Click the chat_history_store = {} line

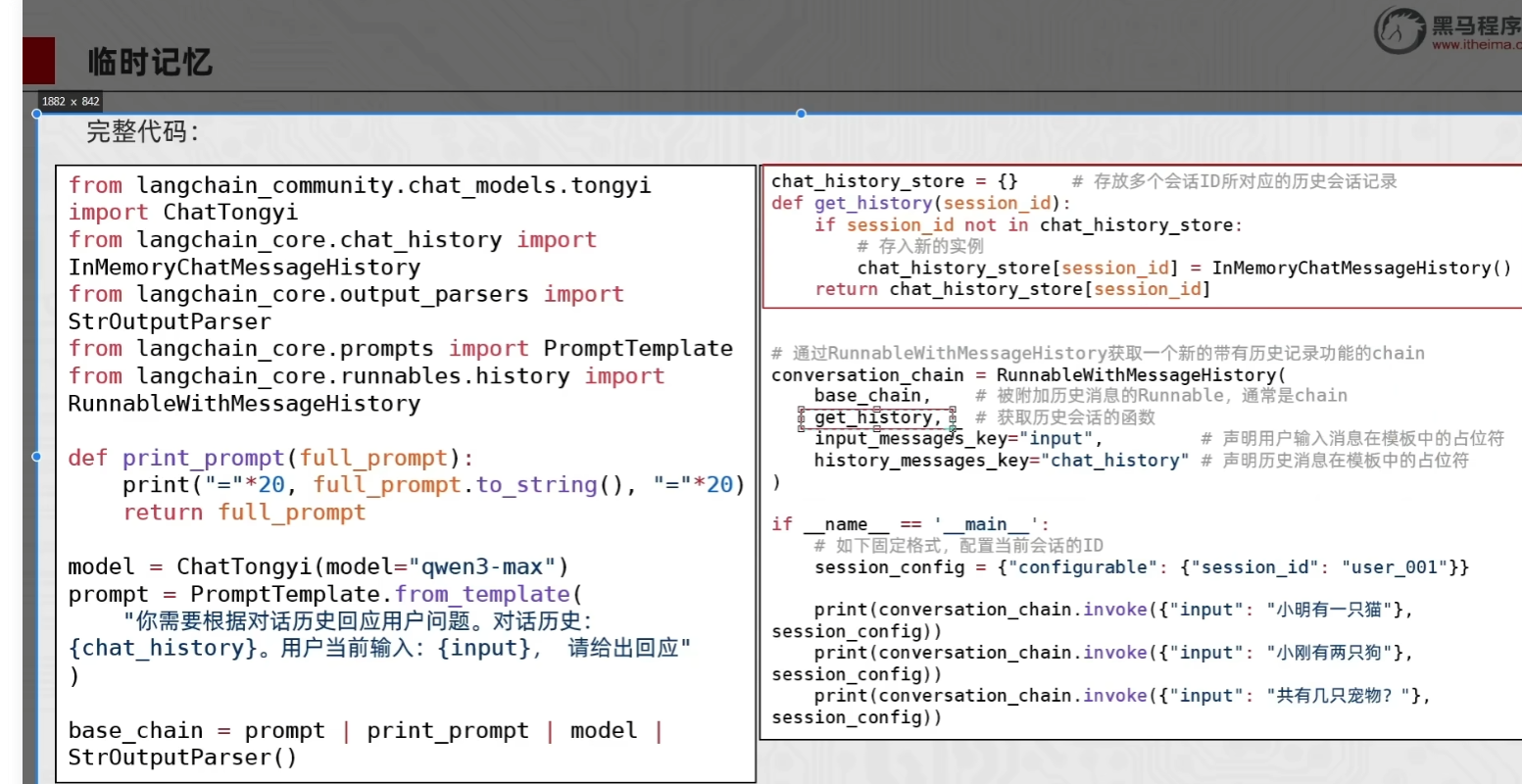[x=895, y=181]
